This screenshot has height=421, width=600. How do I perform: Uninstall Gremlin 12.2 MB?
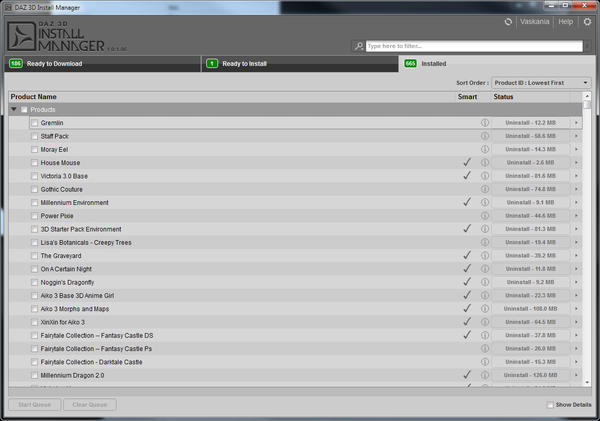(531, 123)
